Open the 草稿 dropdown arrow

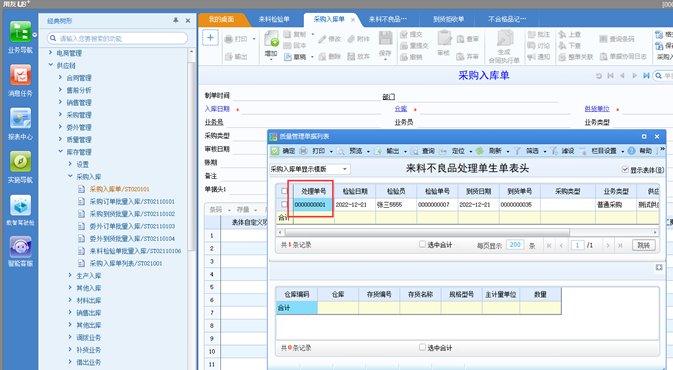pos(312,57)
